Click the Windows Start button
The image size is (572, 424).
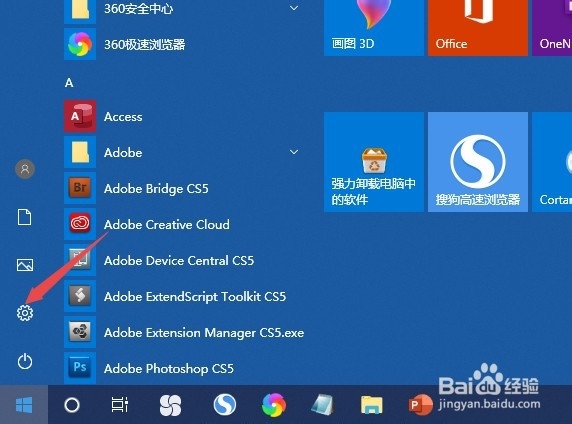coord(24,405)
